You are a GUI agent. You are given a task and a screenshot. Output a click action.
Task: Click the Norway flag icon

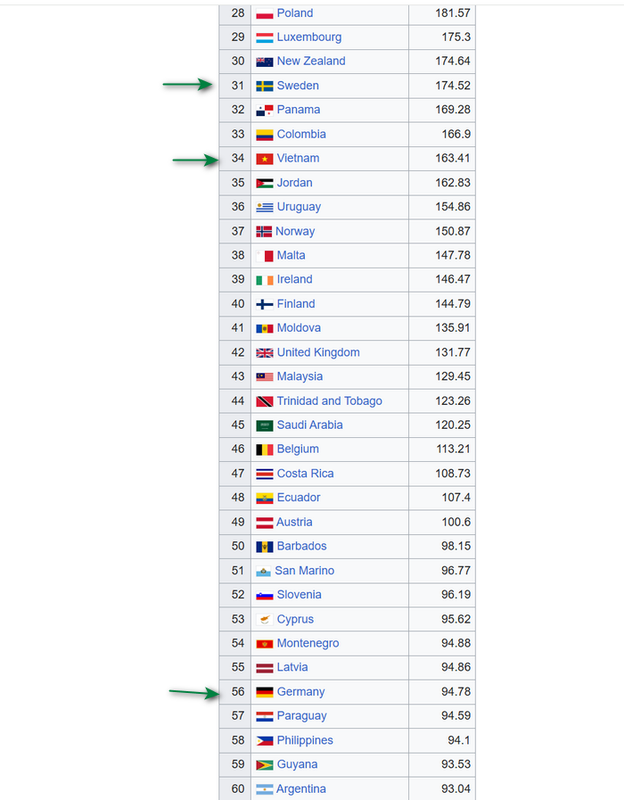[264, 232]
